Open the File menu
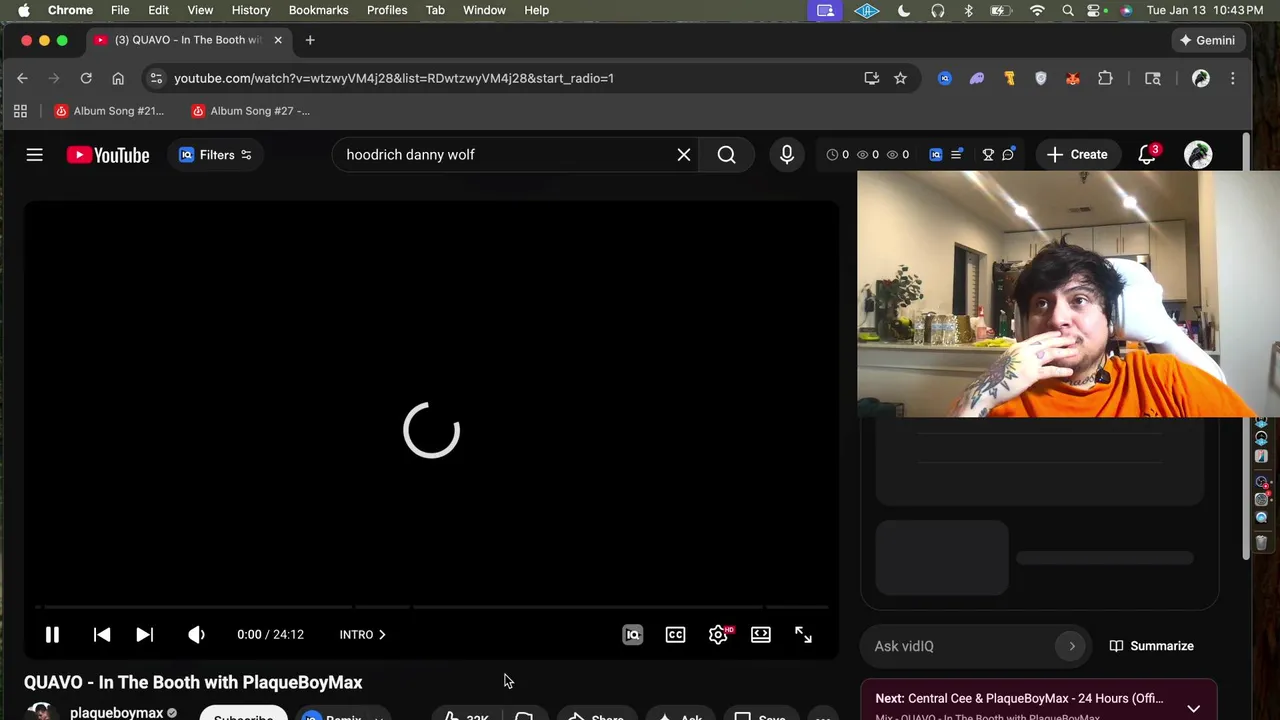1280x720 pixels. click(120, 10)
